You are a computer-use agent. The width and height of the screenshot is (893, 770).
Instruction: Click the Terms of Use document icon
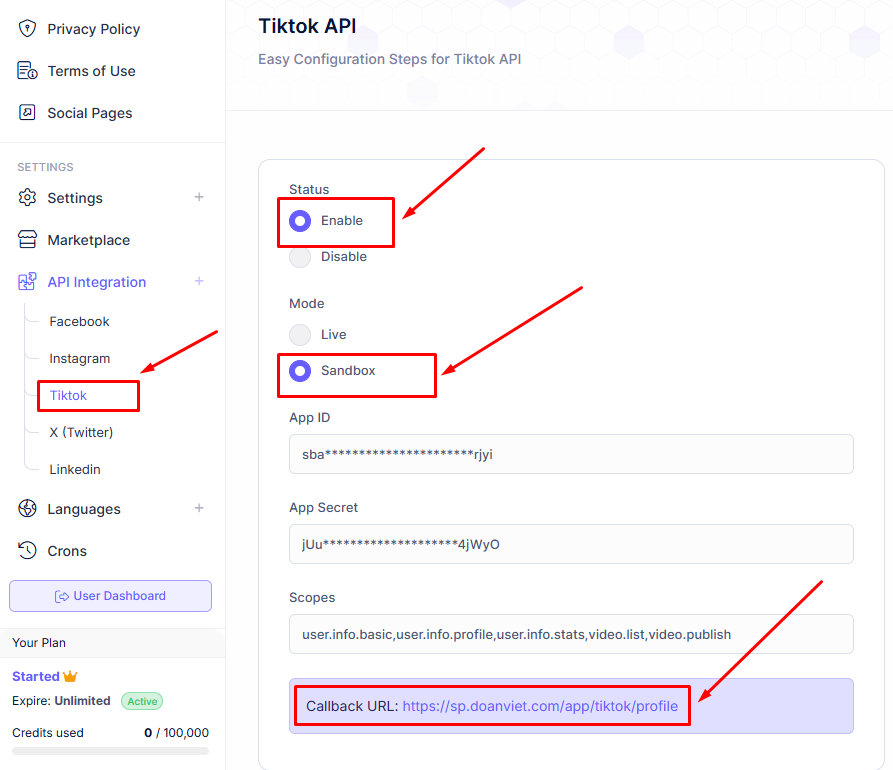(x=27, y=71)
